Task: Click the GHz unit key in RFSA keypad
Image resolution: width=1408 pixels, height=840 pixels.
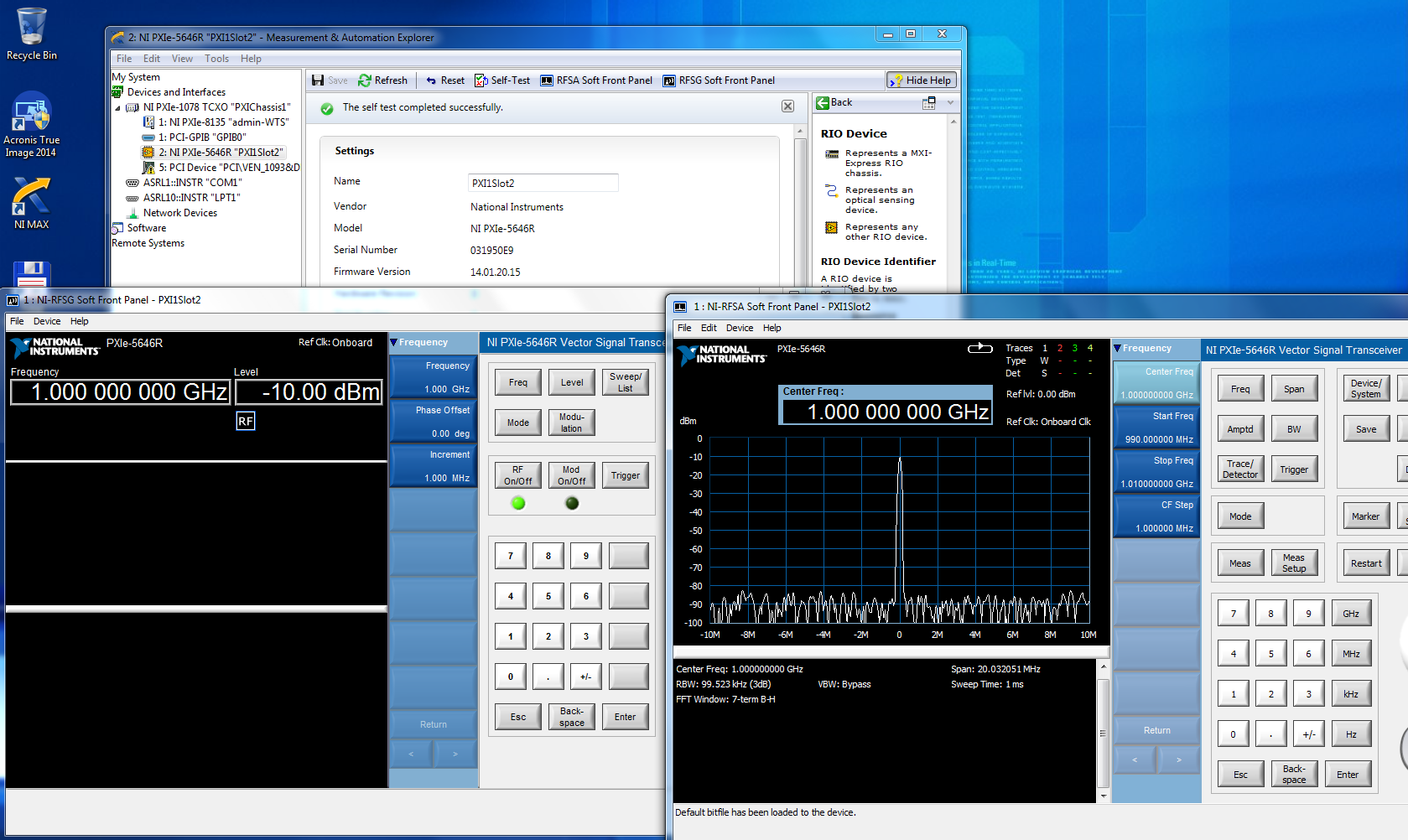Action: (x=1351, y=614)
